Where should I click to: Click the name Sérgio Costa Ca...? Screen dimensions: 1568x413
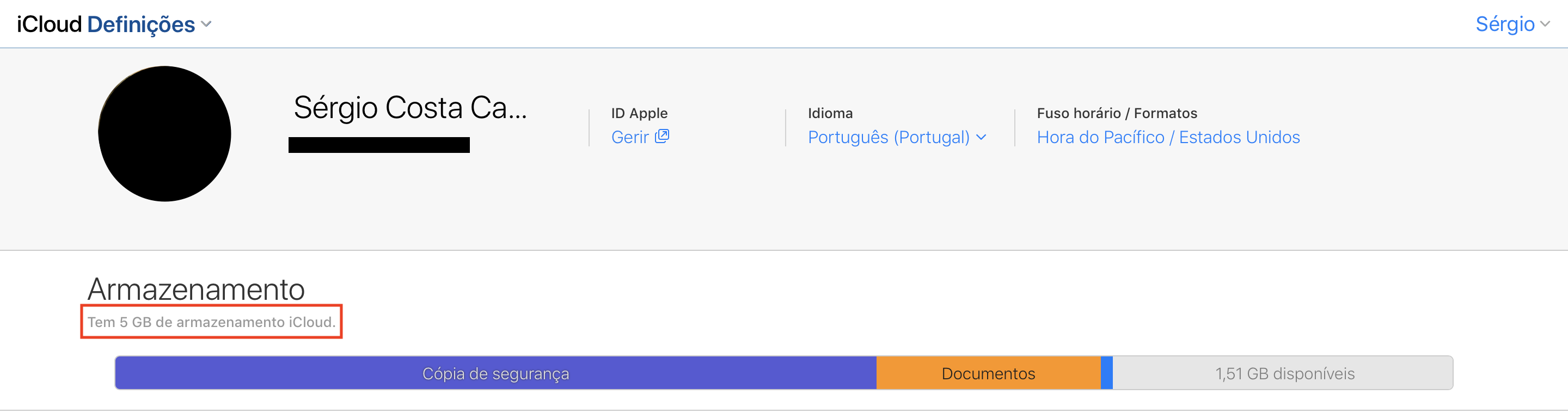coord(409,108)
